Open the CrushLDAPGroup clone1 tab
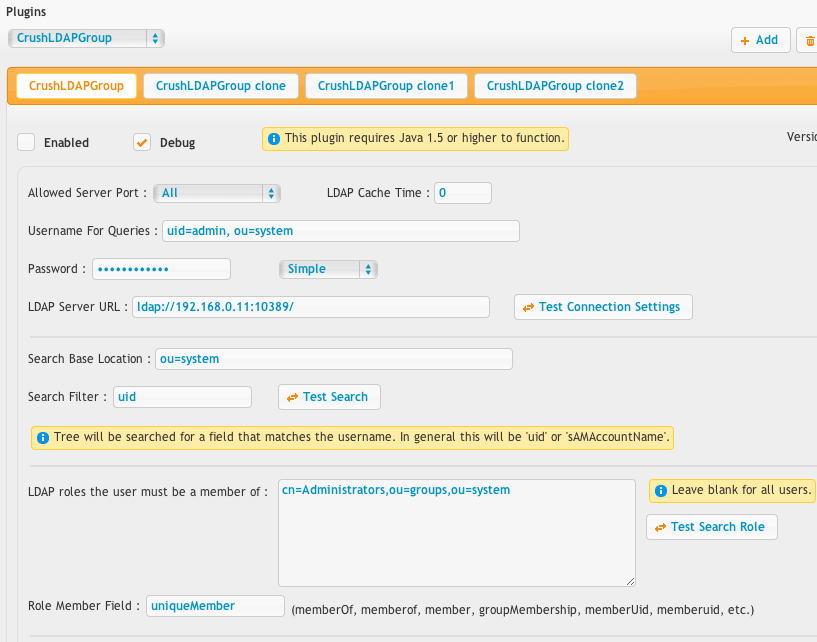The height and width of the screenshot is (642, 817). (x=386, y=86)
